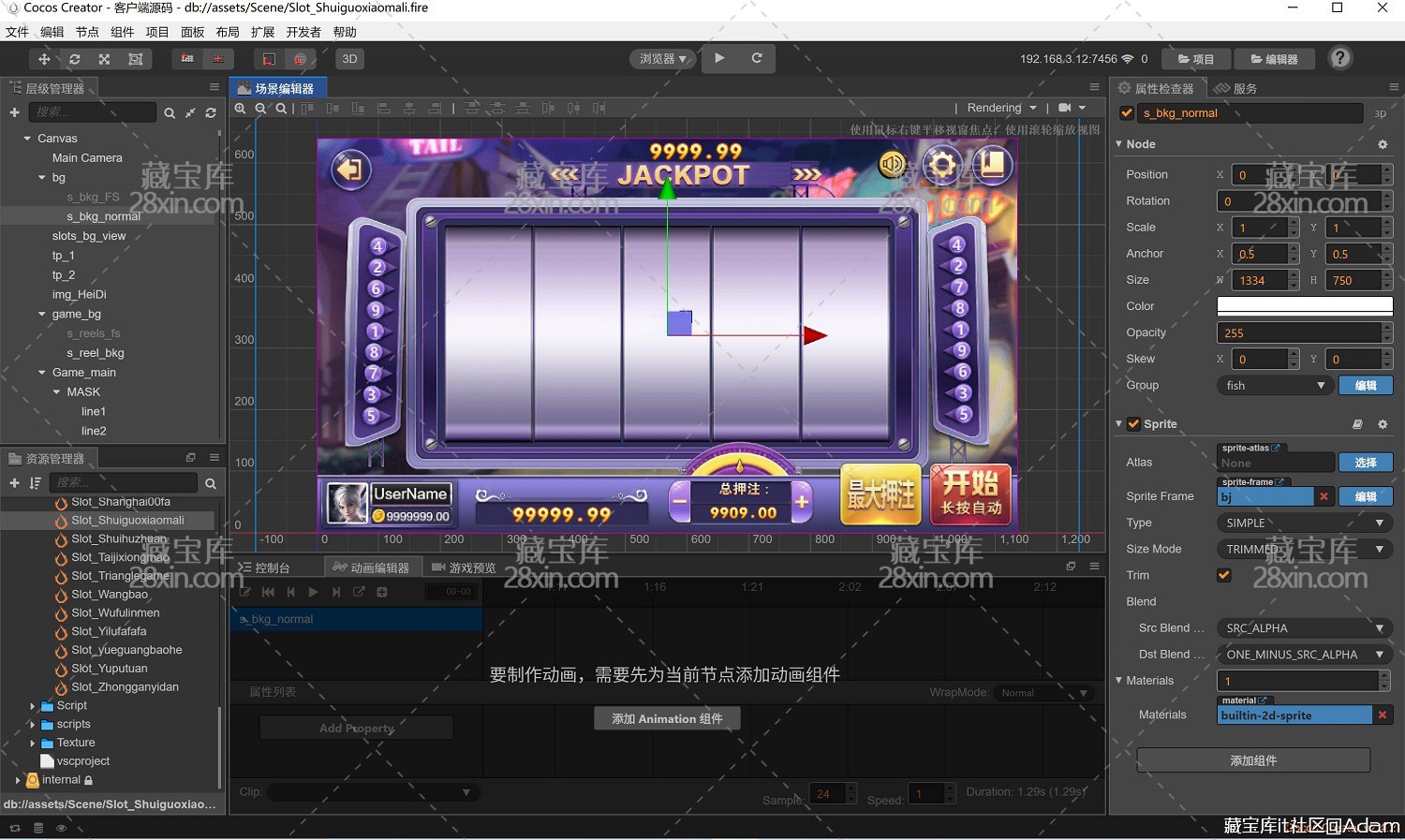Select the scale transform tool
Screen dimensions: 1405x840
point(105,59)
